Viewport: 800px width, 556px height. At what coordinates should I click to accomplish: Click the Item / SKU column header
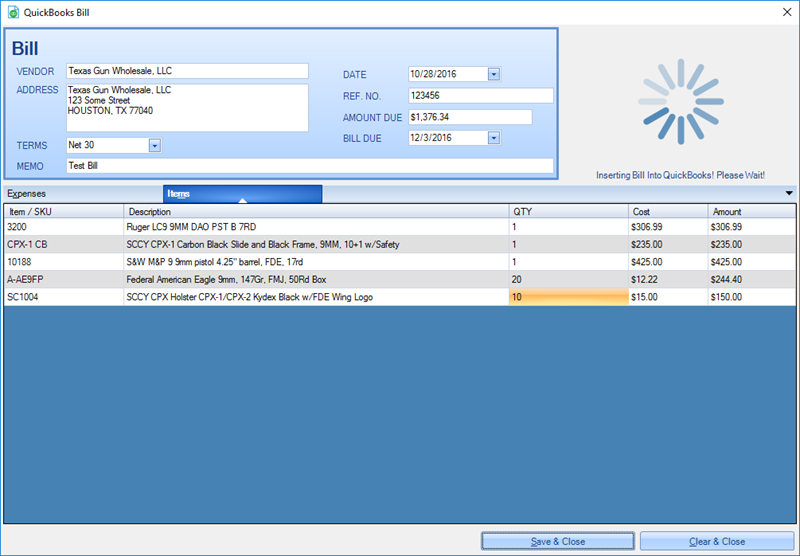64,212
